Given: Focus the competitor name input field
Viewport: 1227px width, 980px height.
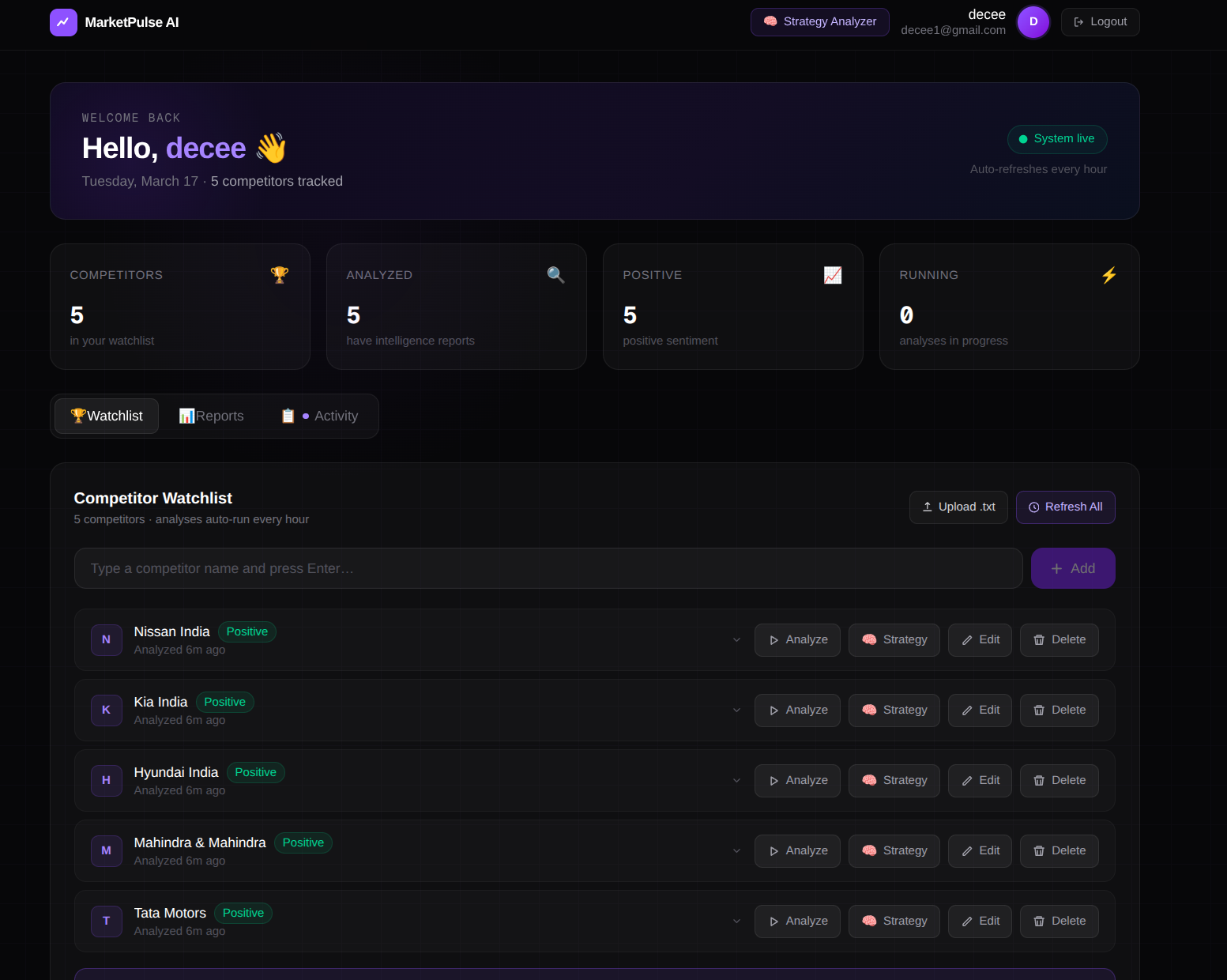Looking at the screenshot, I should pos(548,568).
